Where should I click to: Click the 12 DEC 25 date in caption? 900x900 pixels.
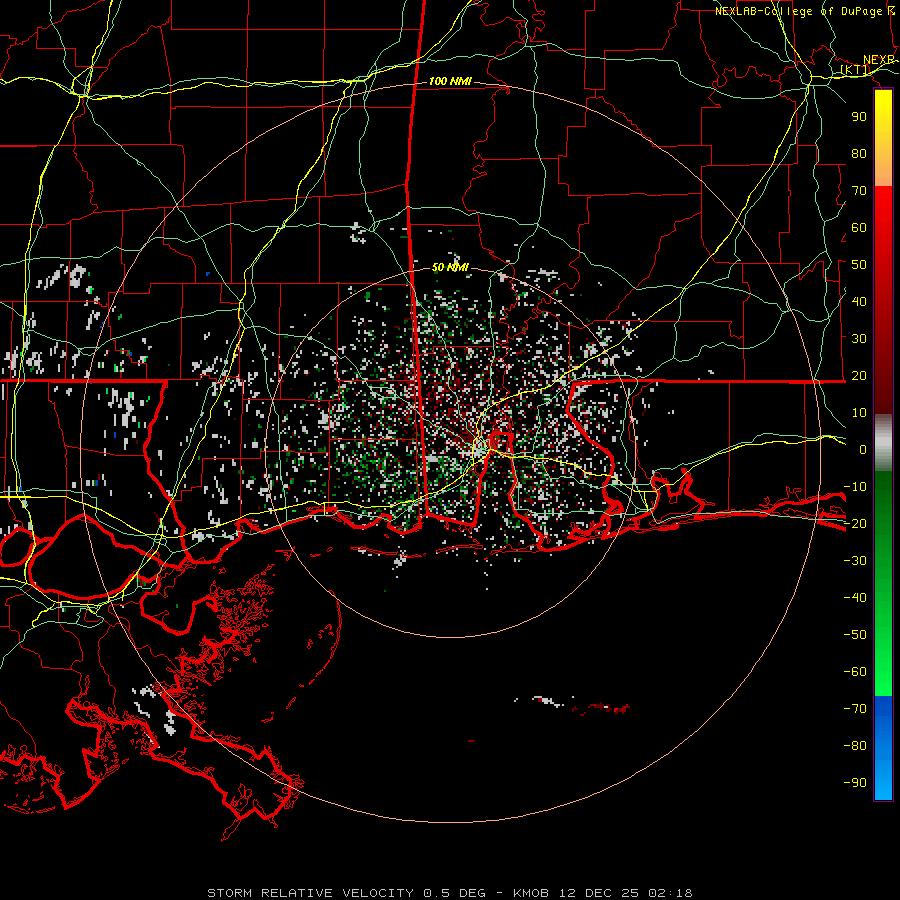point(599,893)
